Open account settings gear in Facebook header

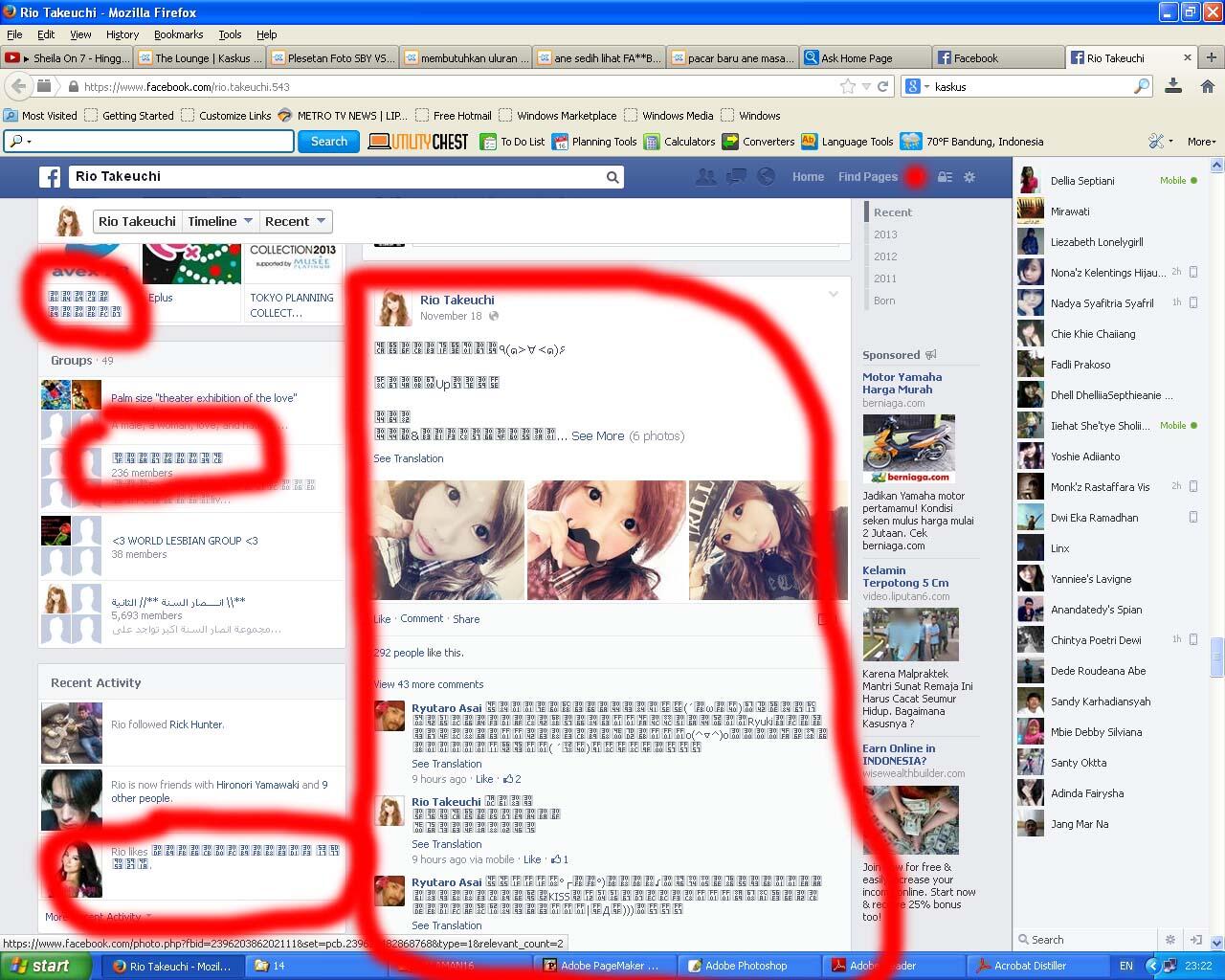[969, 177]
